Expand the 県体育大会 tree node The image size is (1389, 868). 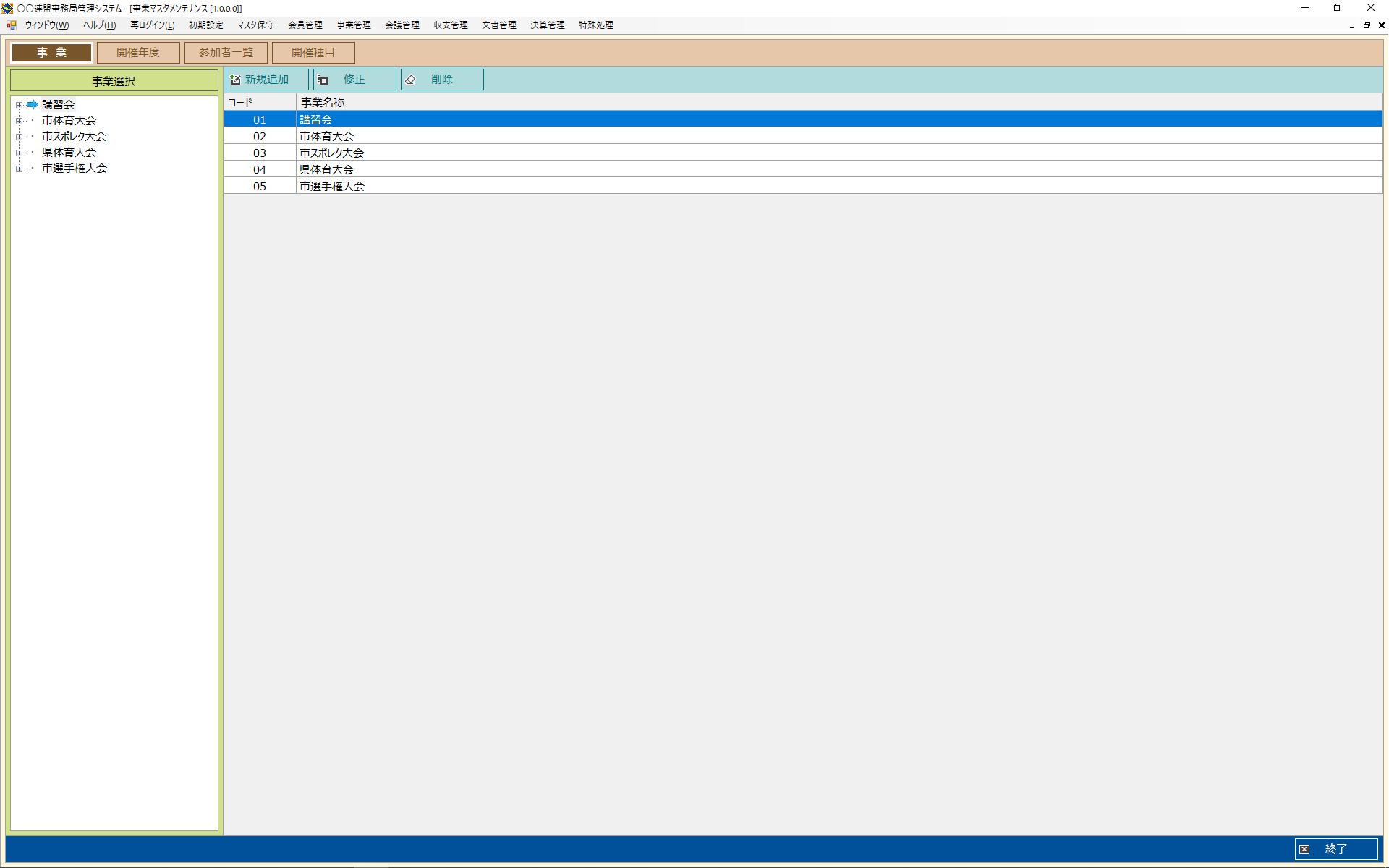point(19,153)
